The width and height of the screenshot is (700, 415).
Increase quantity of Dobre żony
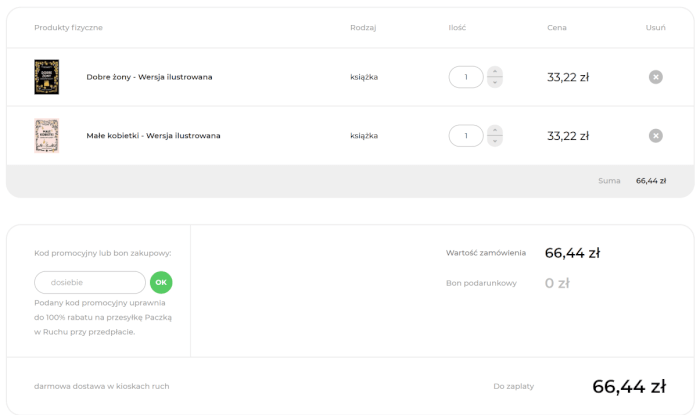(x=495, y=72)
